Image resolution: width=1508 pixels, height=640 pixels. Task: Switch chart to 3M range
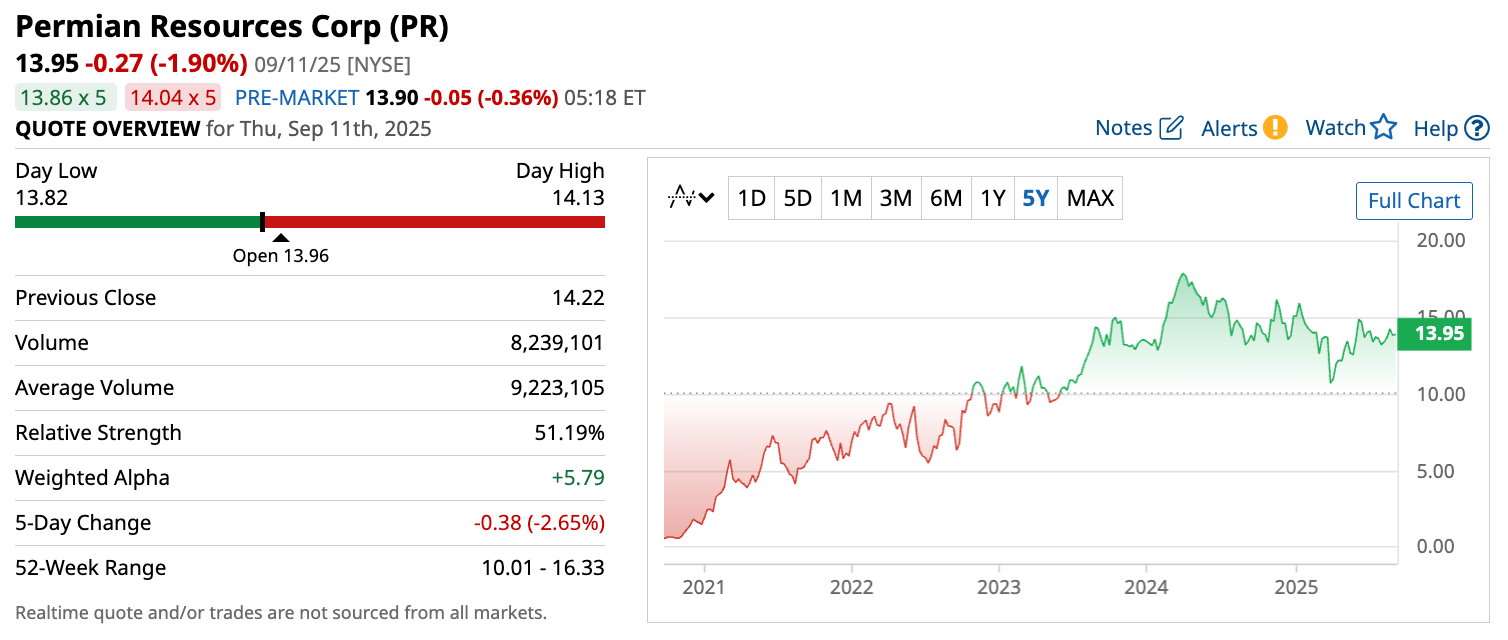click(x=896, y=198)
